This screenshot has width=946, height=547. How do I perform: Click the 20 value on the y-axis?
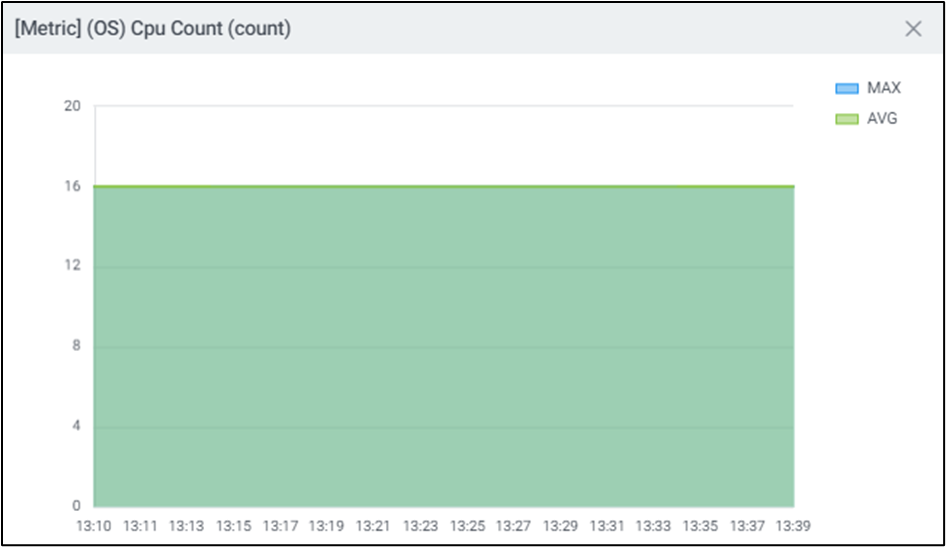coord(72,106)
